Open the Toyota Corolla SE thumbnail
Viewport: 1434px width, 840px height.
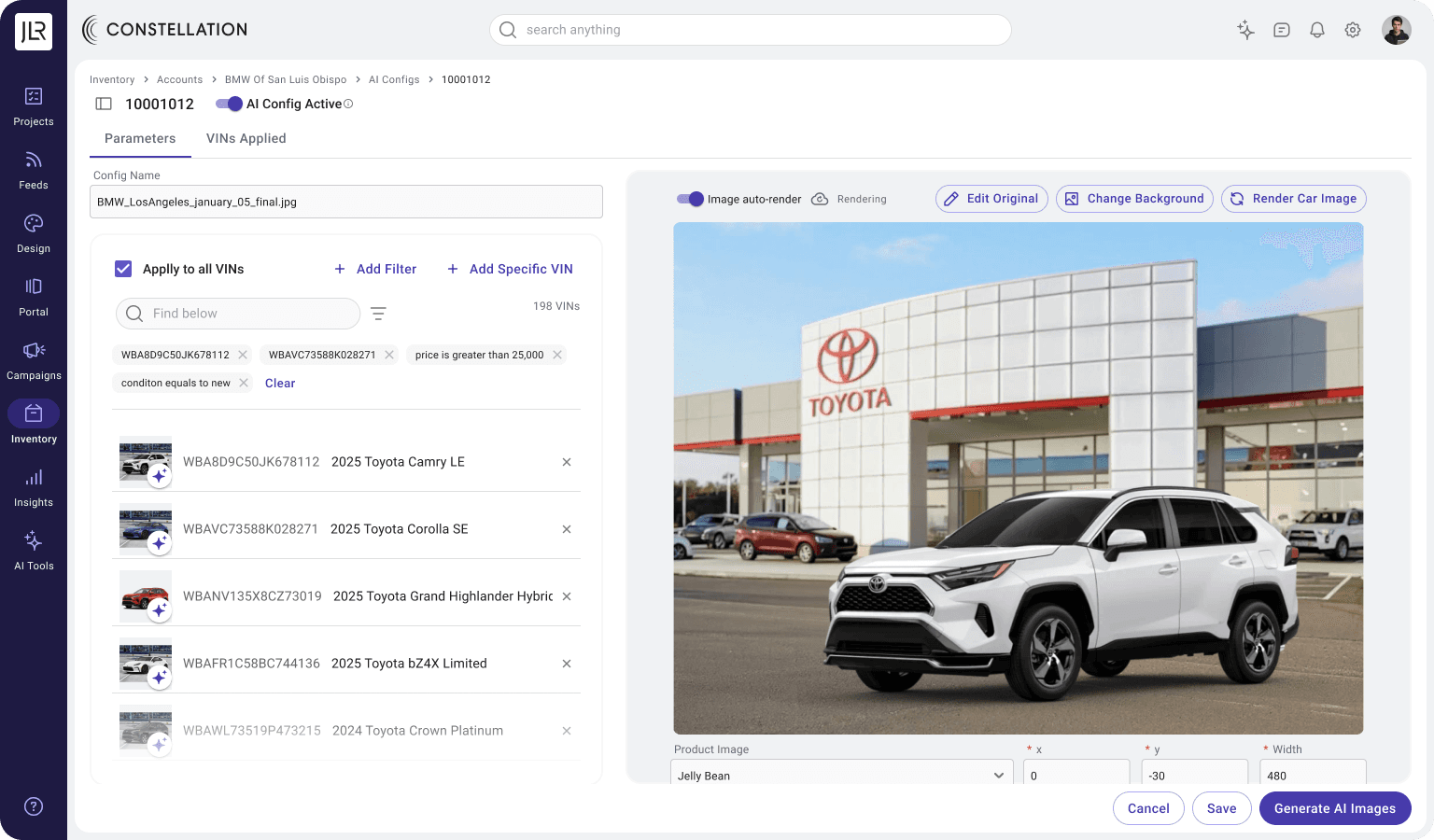click(146, 529)
